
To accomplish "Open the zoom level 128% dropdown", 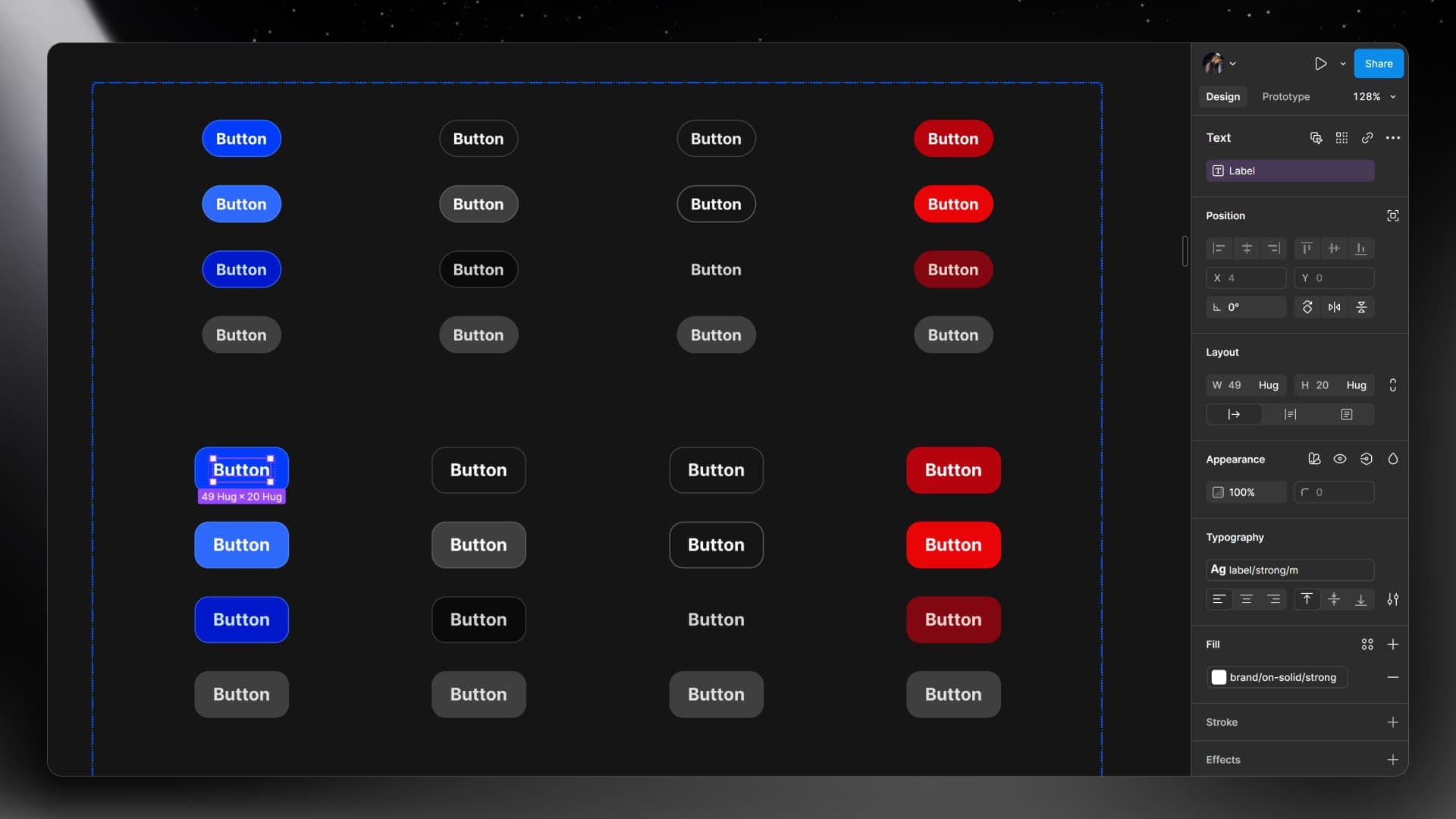I will coord(1374,96).
